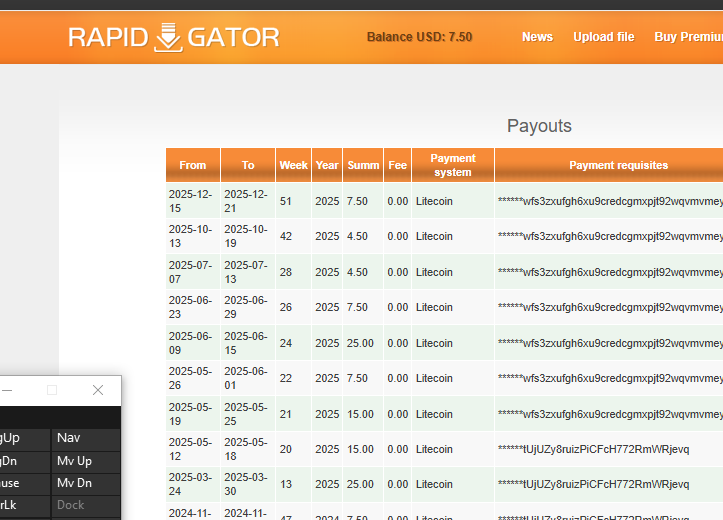This screenshot has height=520, width=723.
Task: Click the Rapidgator download arrow logo
Action: (x=169, y=38)
